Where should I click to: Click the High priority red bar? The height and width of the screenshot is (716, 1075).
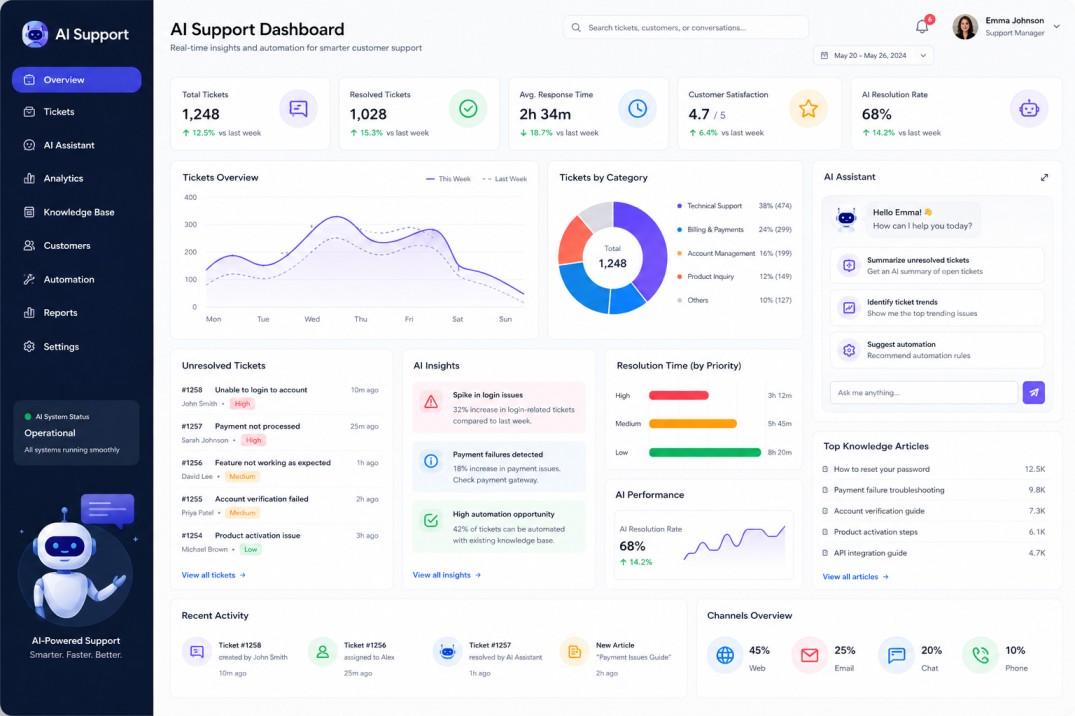click(679, 395)
